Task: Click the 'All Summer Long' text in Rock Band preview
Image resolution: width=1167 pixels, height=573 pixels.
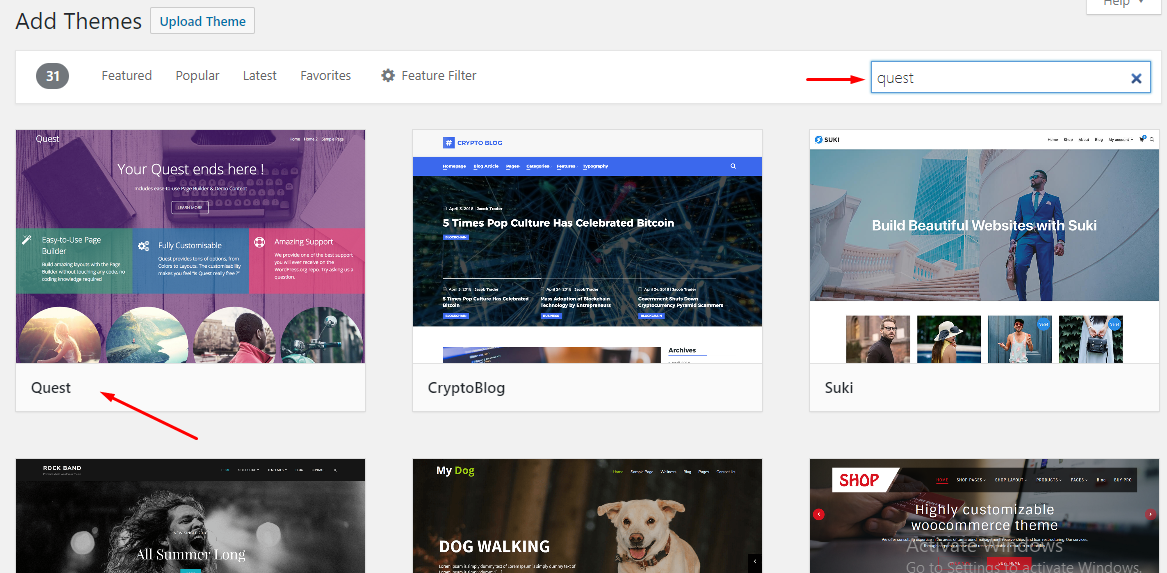Action: tap(191, 554)
